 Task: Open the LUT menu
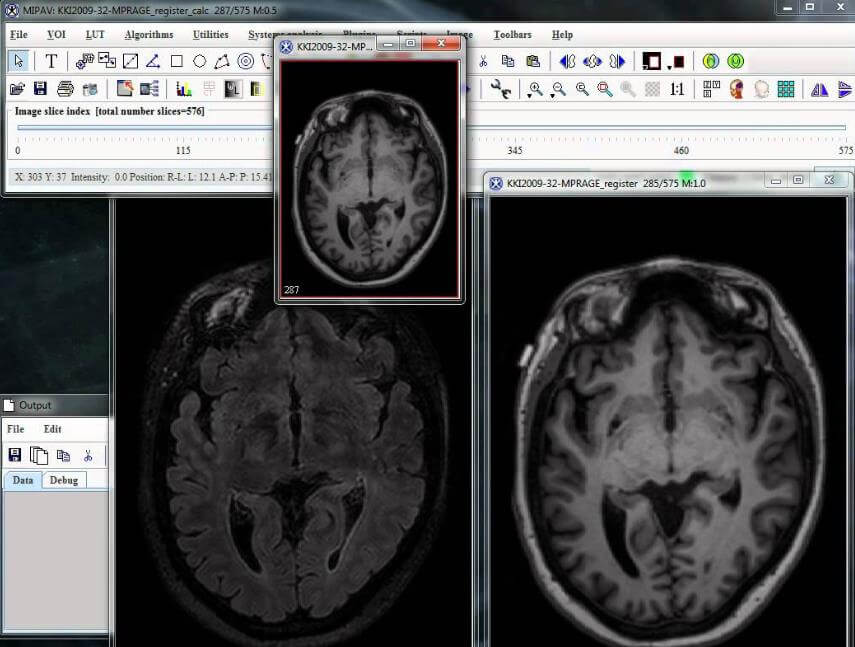95,35
